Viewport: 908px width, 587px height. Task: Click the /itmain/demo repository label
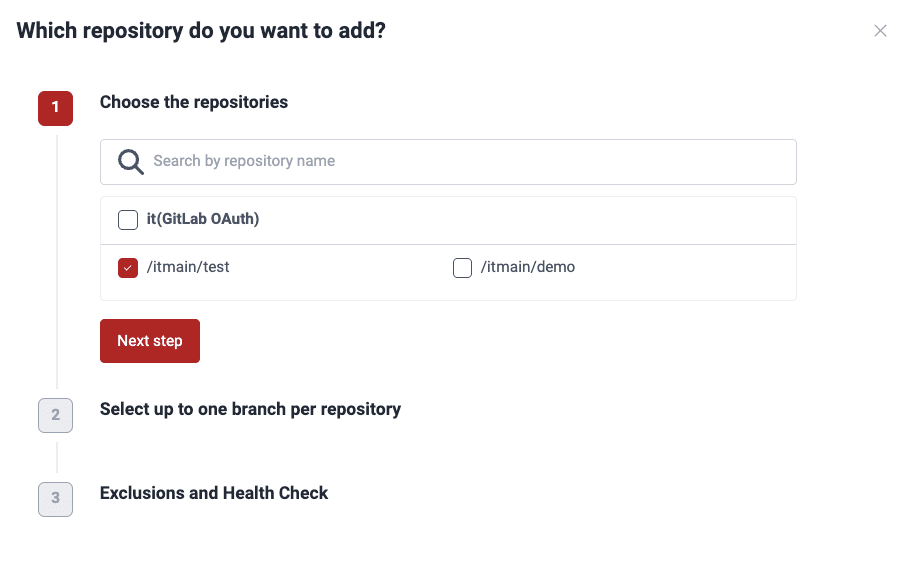pyautogui.click(x=528, y=267)
